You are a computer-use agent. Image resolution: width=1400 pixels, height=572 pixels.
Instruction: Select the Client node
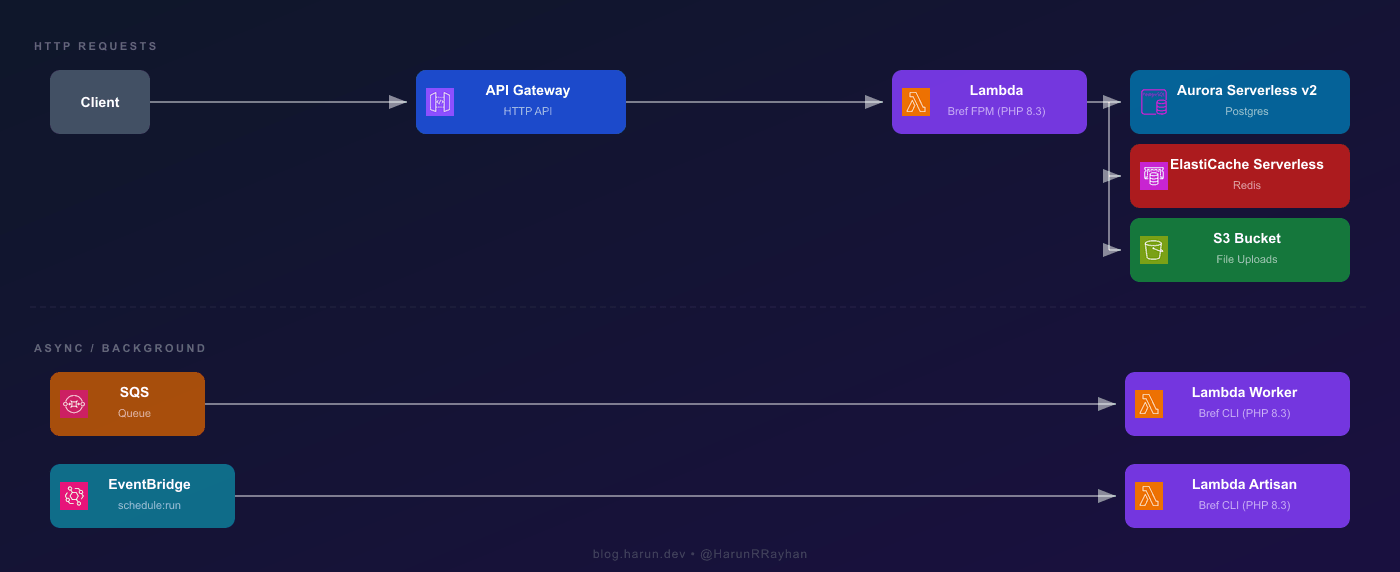coord(100,102)
